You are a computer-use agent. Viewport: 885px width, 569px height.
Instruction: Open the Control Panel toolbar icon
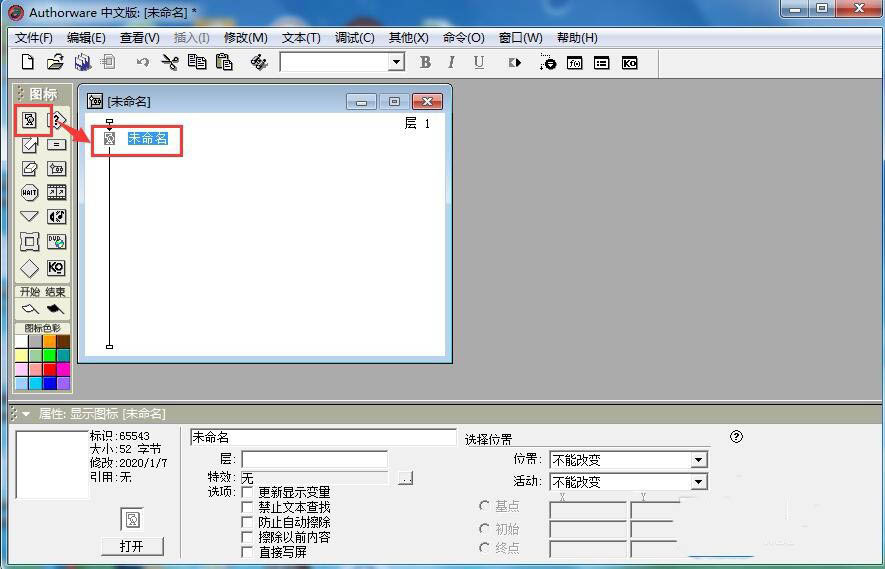pyautogui.click(x=547, y=62)
